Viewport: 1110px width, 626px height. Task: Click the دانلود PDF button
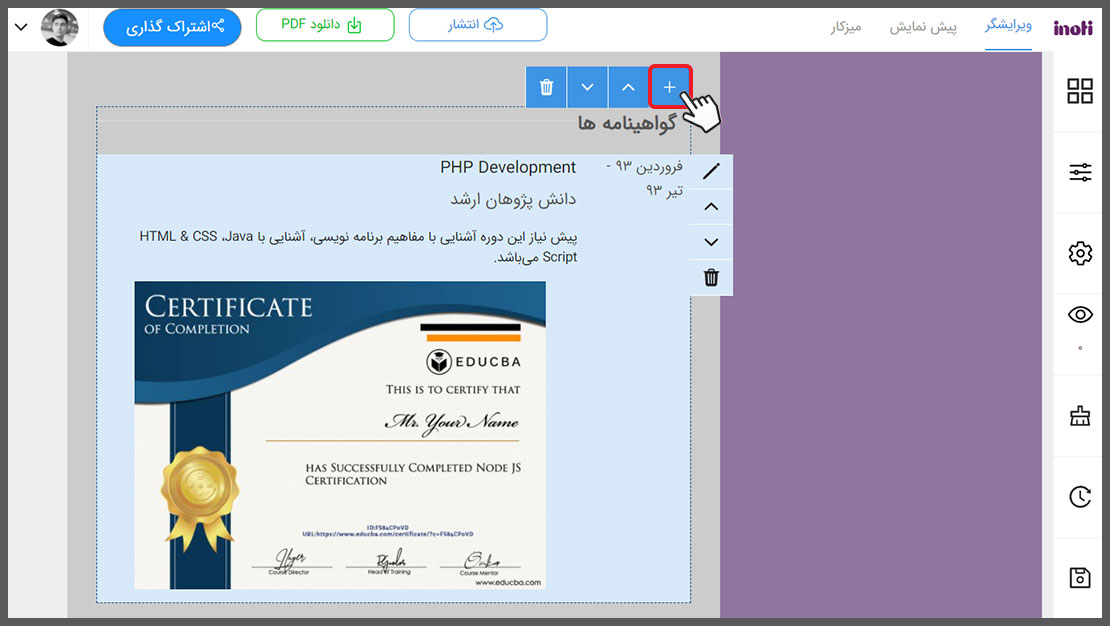click(x=325, y=26)
